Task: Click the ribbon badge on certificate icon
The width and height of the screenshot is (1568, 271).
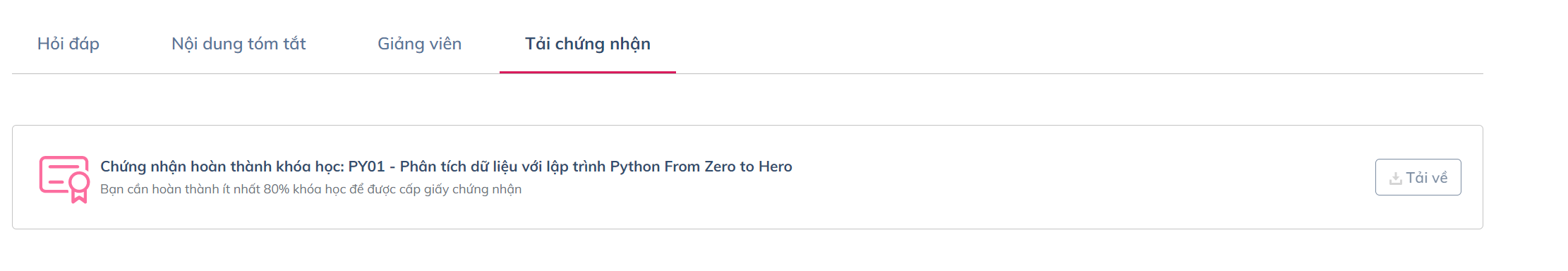Action: [79, 188]
